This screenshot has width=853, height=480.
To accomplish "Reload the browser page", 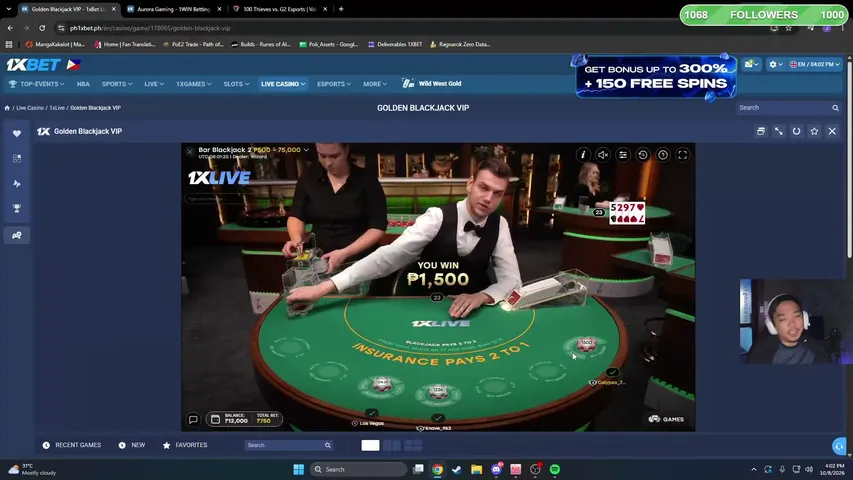I will pyautogui.click(x=42, y=28).
